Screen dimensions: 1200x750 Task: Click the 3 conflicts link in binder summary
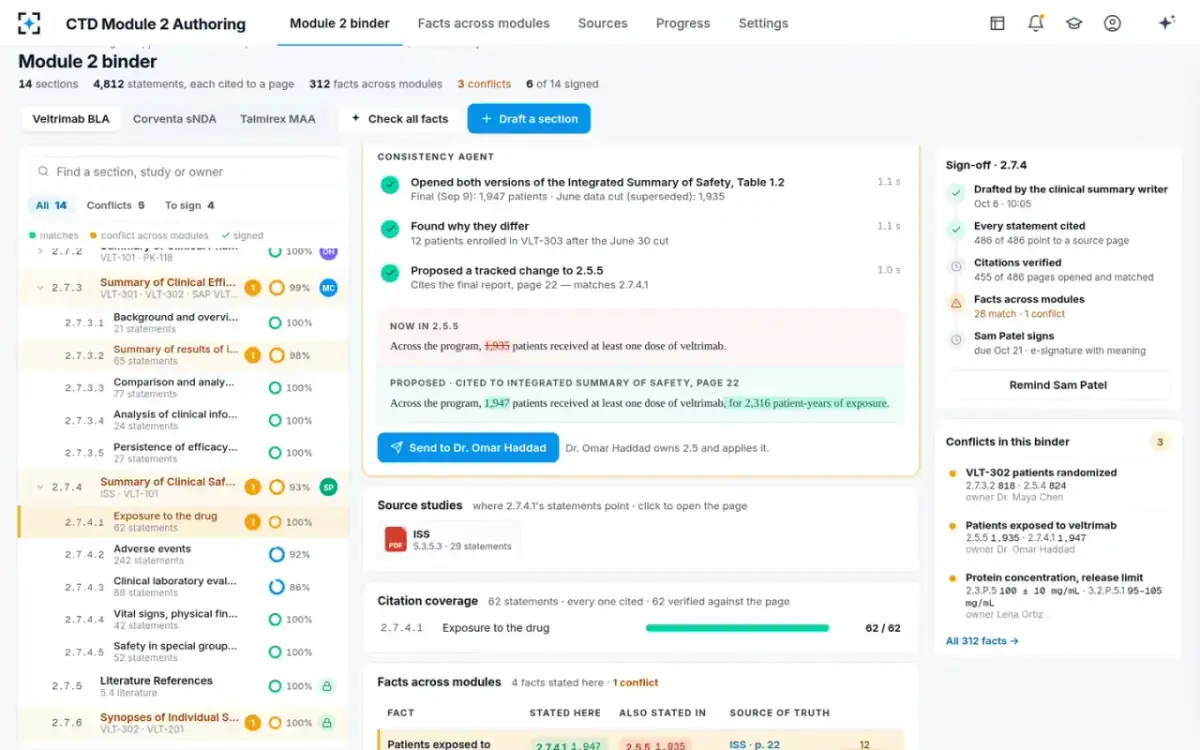tap(484, 84)
